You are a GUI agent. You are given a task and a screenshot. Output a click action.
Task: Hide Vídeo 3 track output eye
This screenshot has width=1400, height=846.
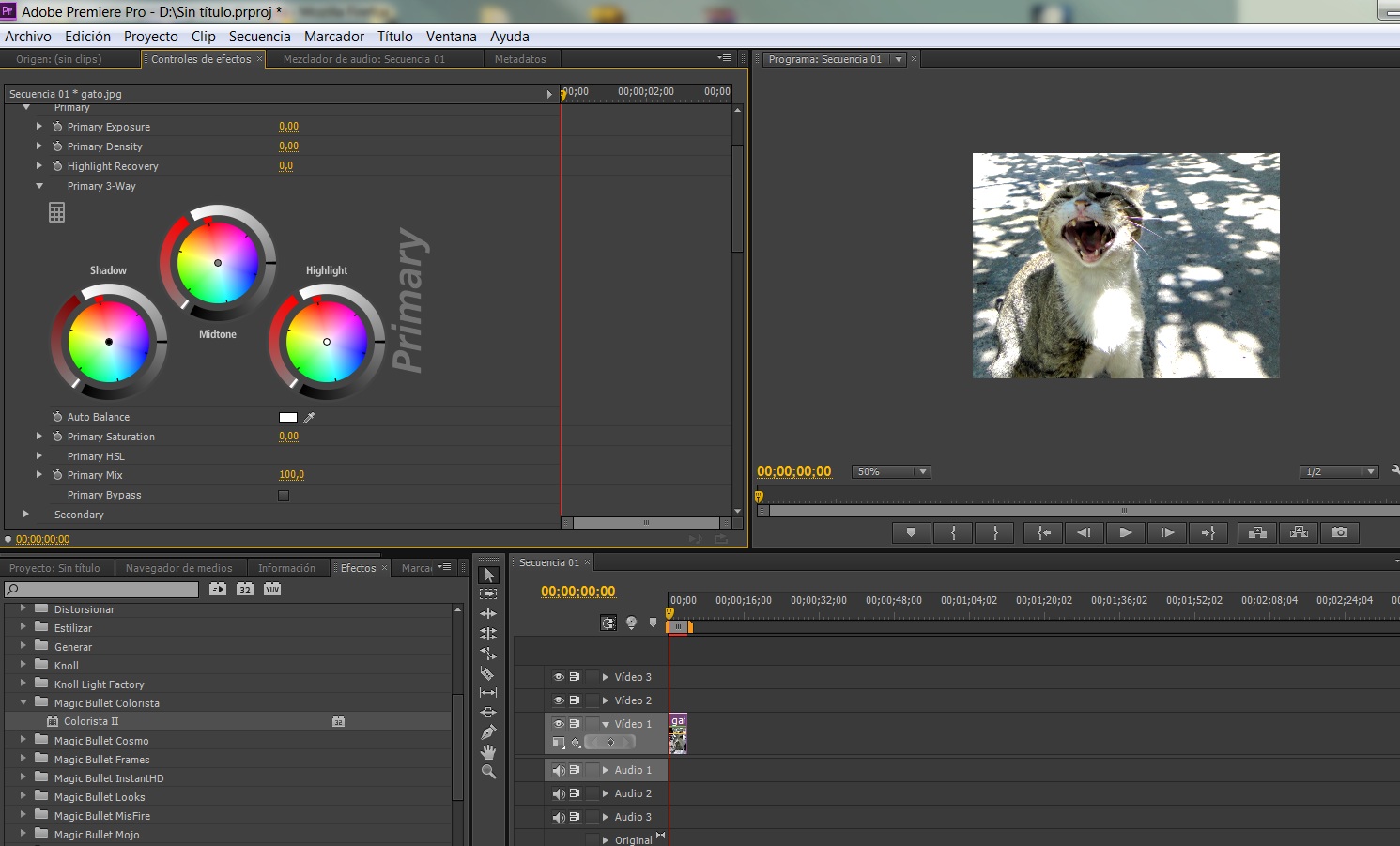click(x=559, y=677)
